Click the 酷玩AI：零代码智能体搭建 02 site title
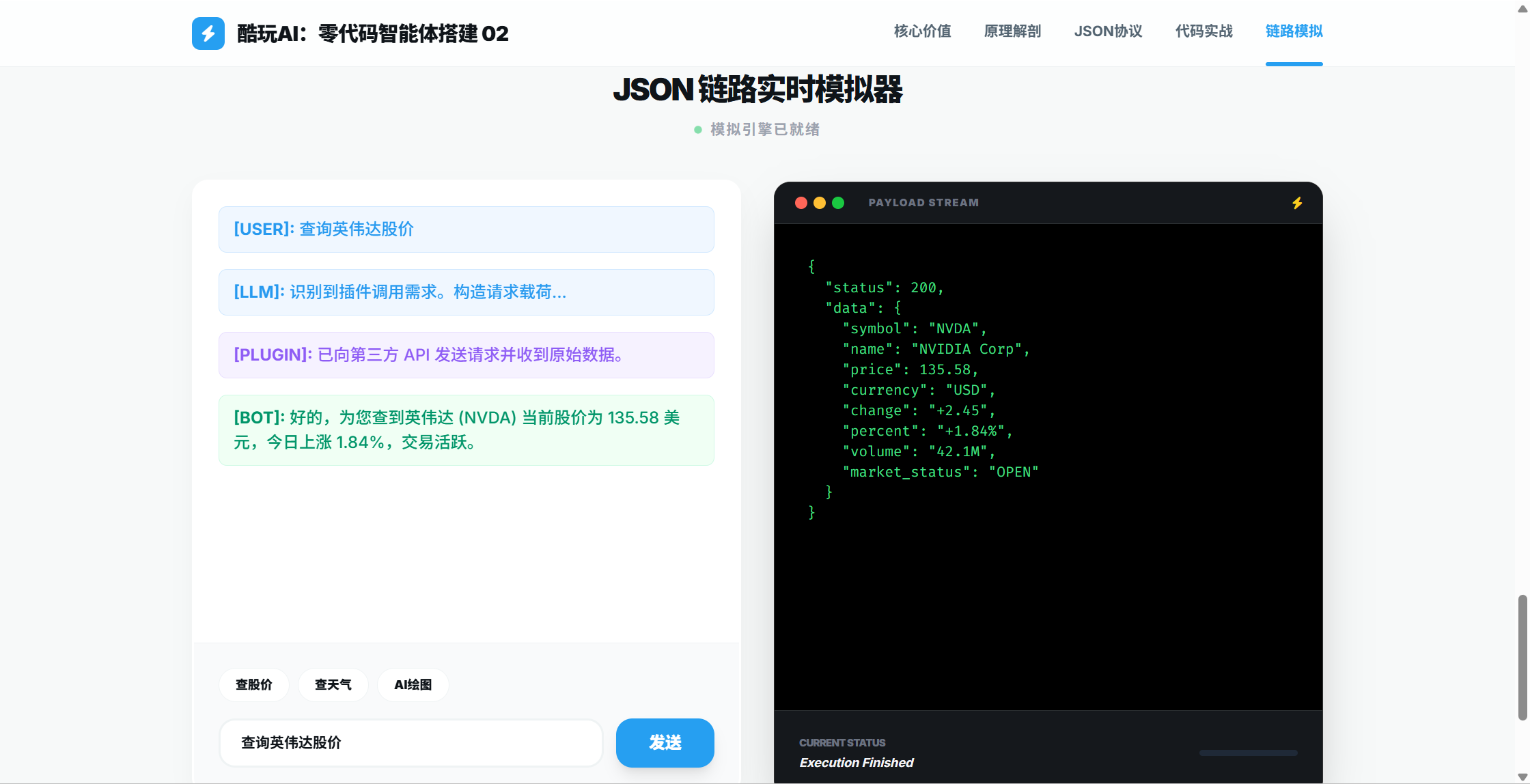Viewport: 1530px width, 784px height. (x=373, y=33)
